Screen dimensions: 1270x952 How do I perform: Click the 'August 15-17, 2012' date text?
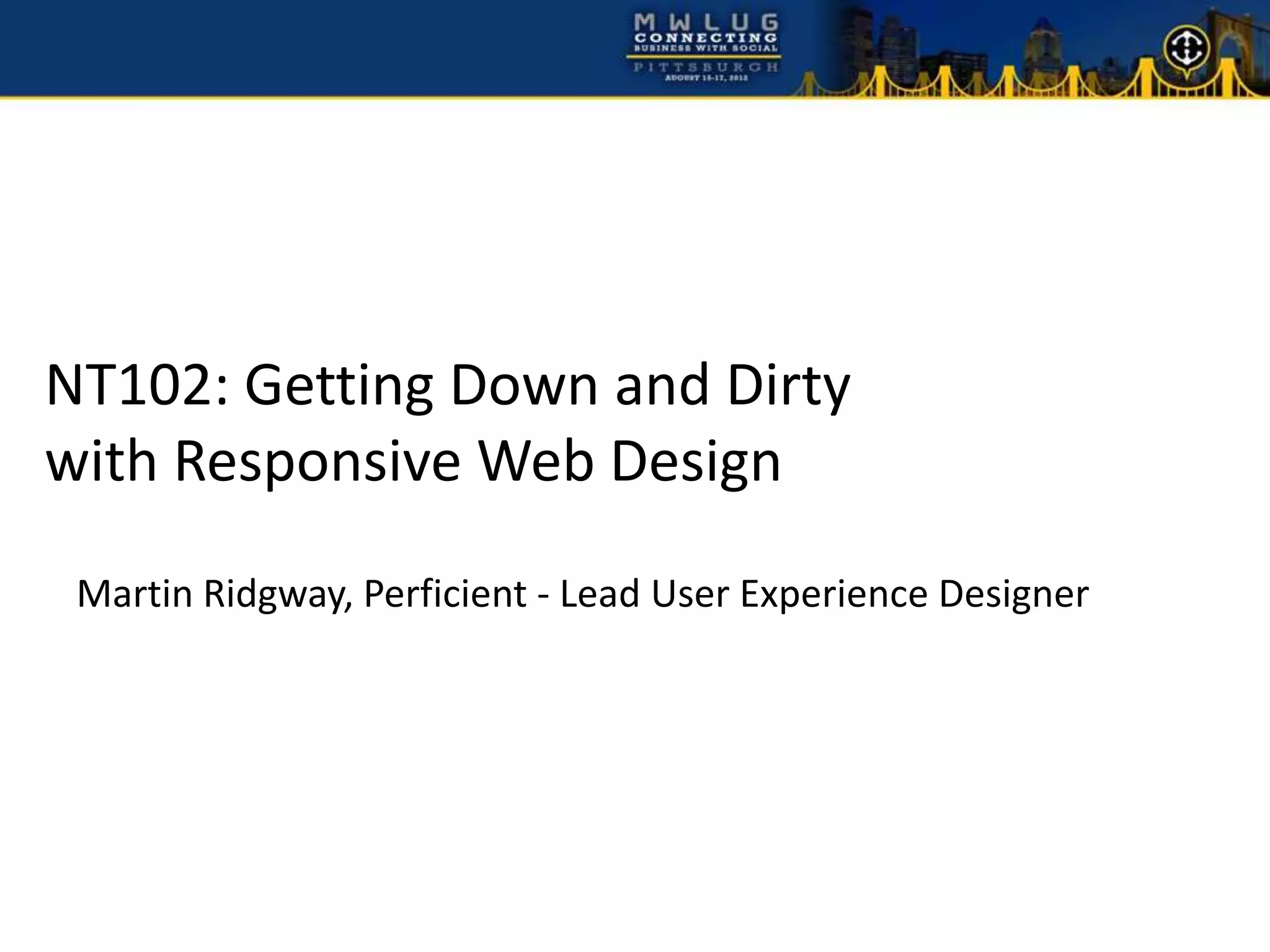pos(706,79)
